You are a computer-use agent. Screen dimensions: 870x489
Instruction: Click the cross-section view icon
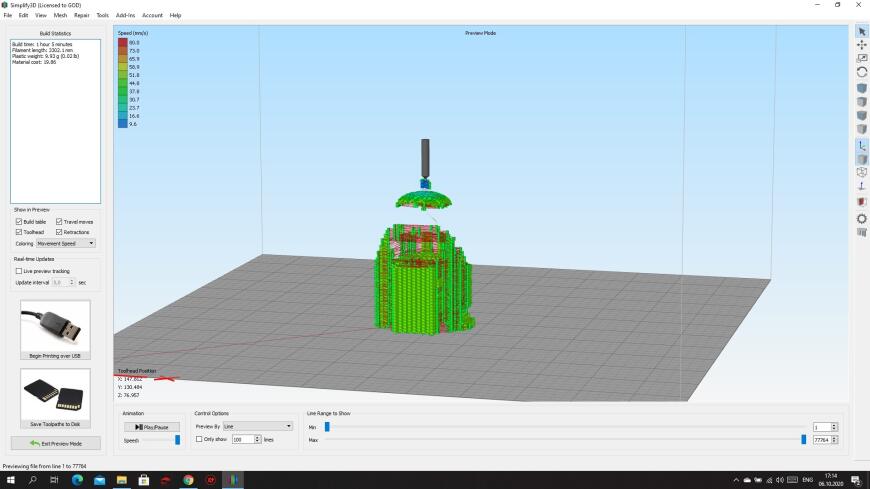pyautogui.click(x=862, y=201)
